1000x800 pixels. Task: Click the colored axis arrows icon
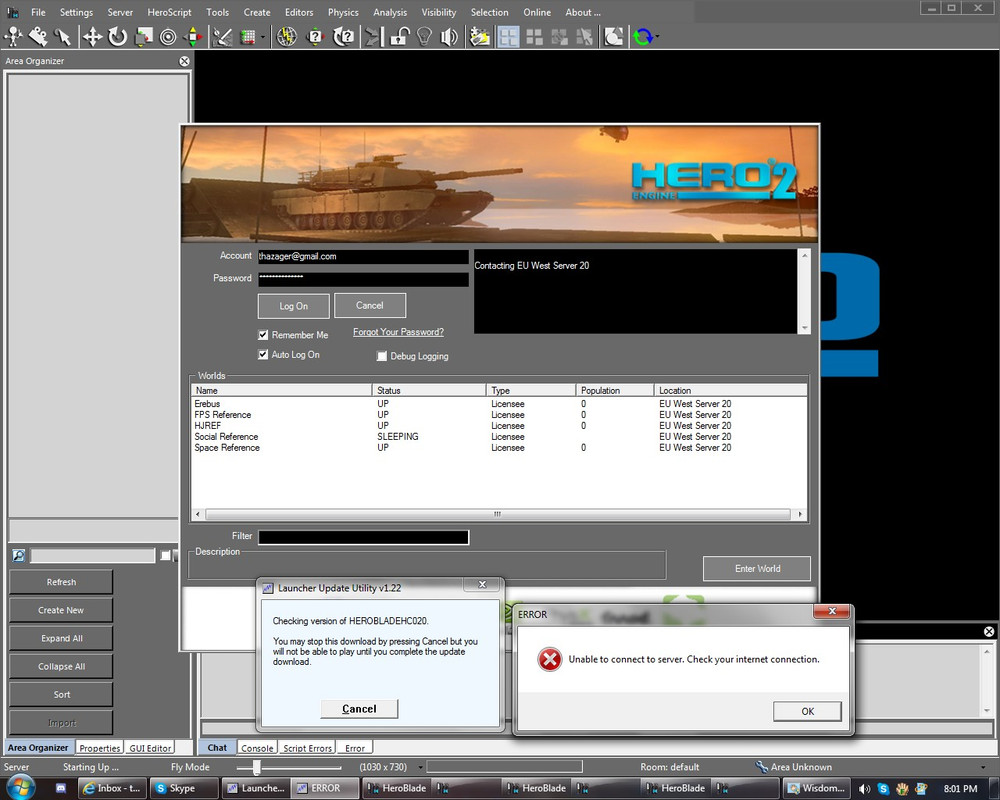tap(193, 37)
